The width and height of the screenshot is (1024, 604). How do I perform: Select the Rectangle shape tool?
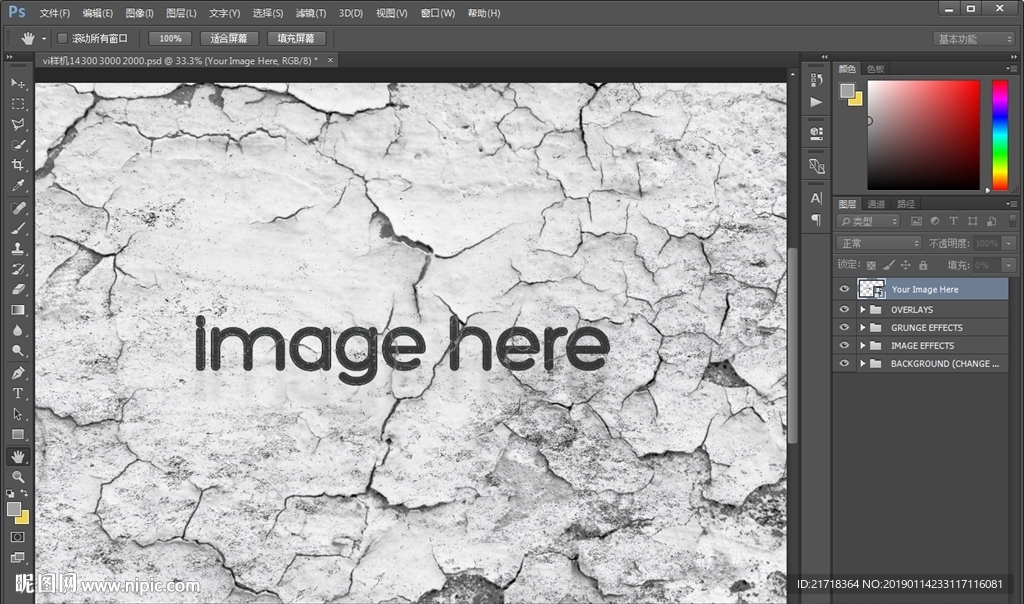tap(18, 434)
